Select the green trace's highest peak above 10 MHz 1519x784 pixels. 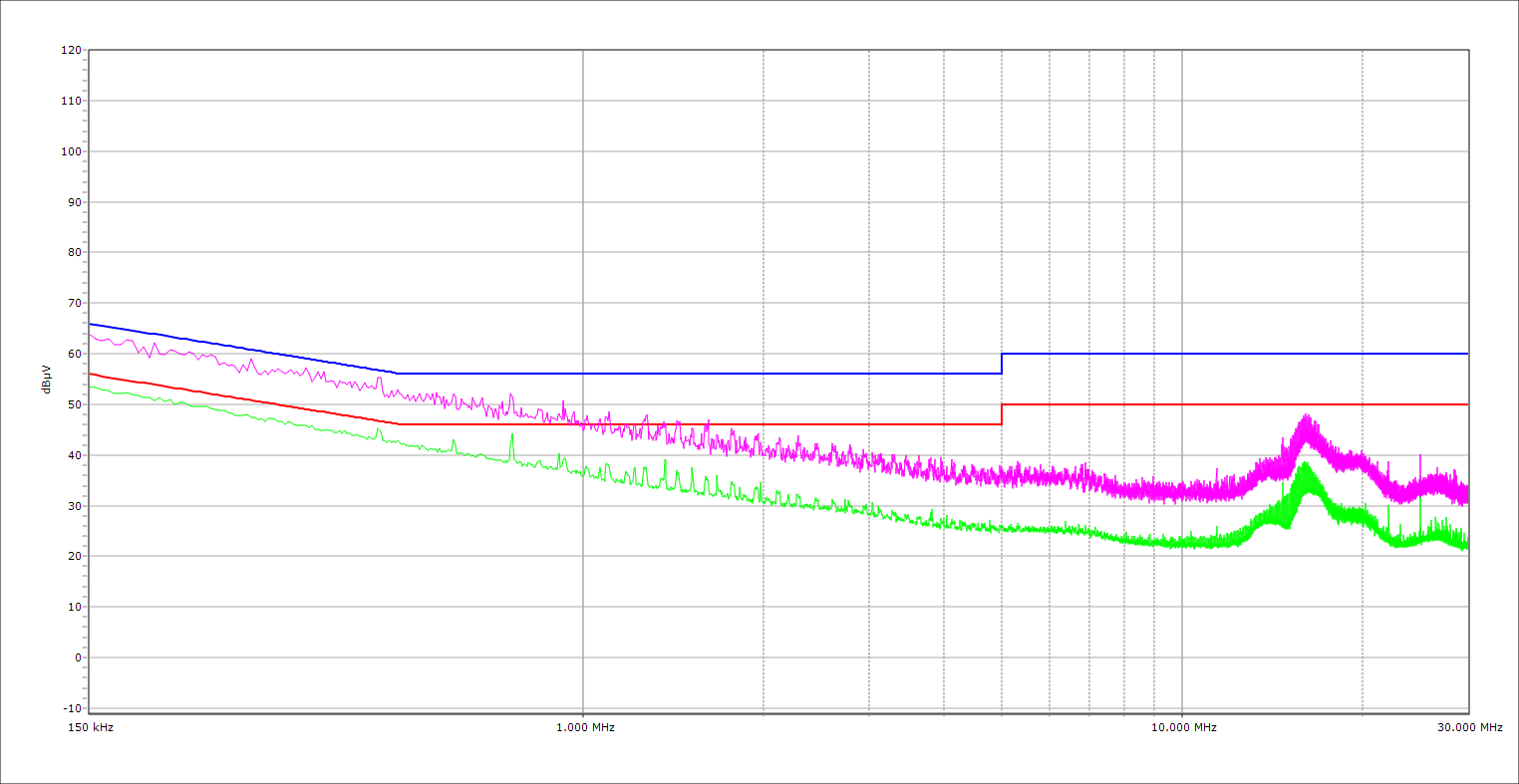pyautogui.click(x=1304, y=464)
